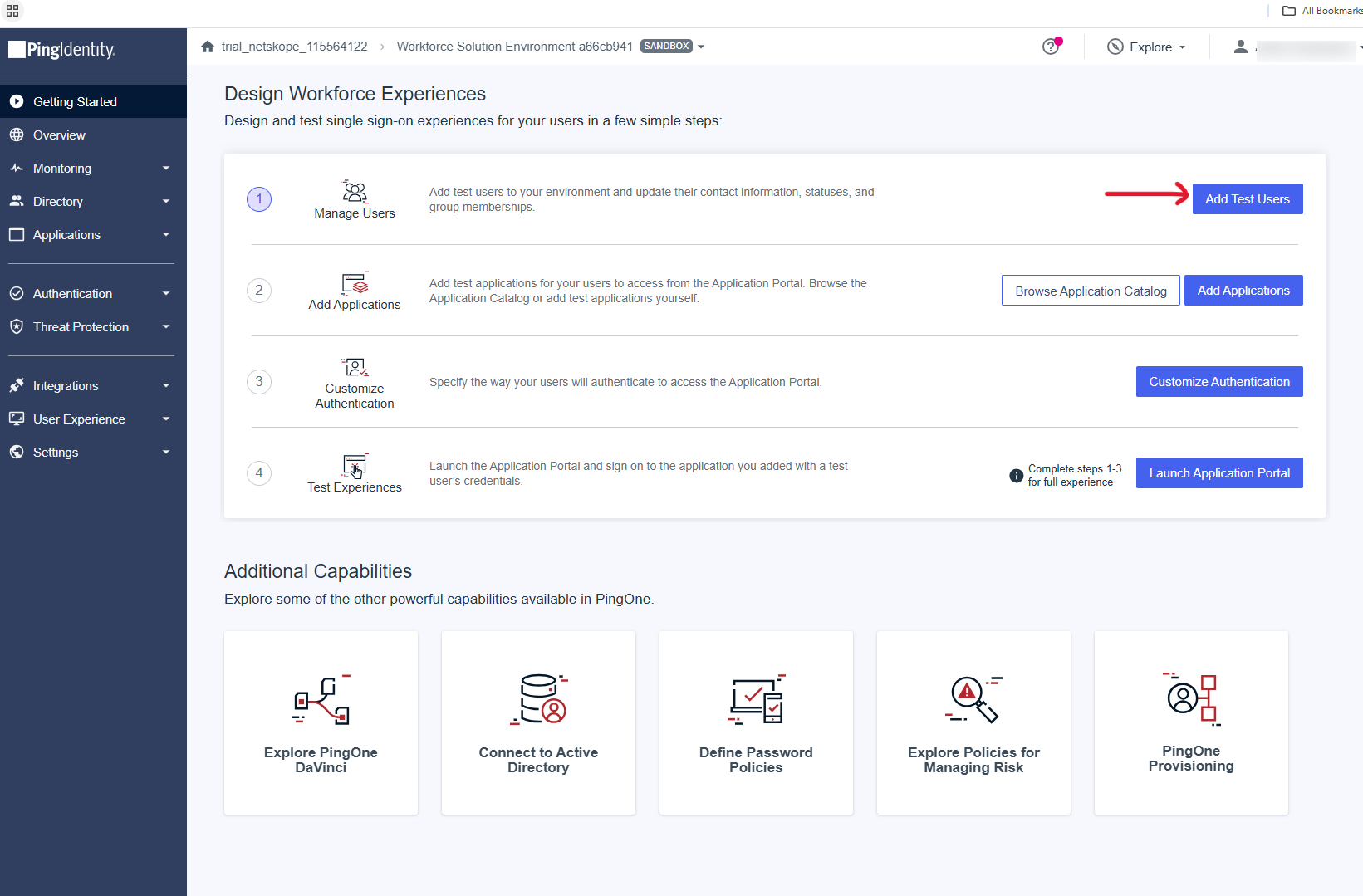Click the PingOne Provisioning icon
This screenshot has width=1363, height=896.
[1192, 698]
